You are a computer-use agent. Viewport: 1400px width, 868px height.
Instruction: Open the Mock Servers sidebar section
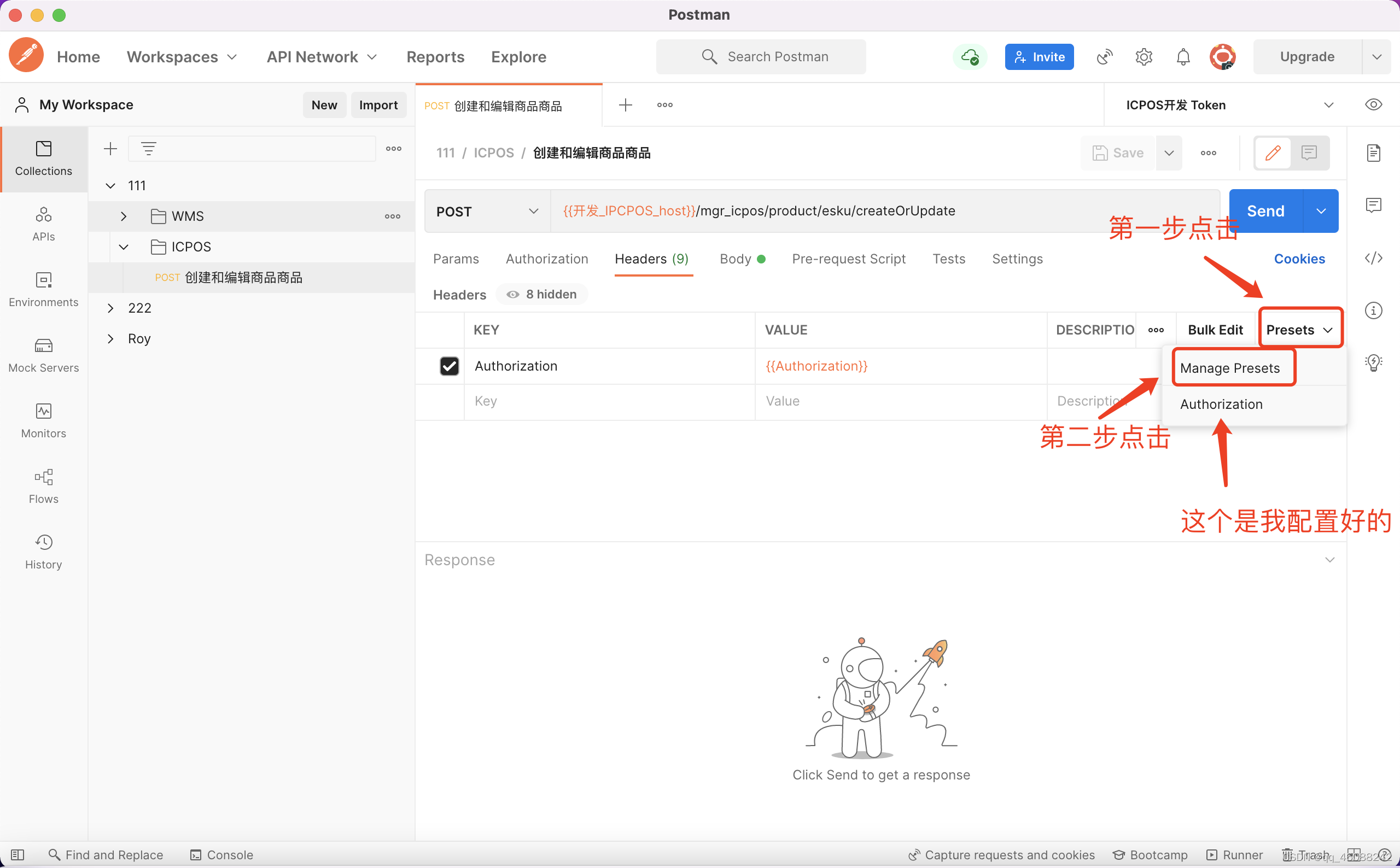point(44,355)
